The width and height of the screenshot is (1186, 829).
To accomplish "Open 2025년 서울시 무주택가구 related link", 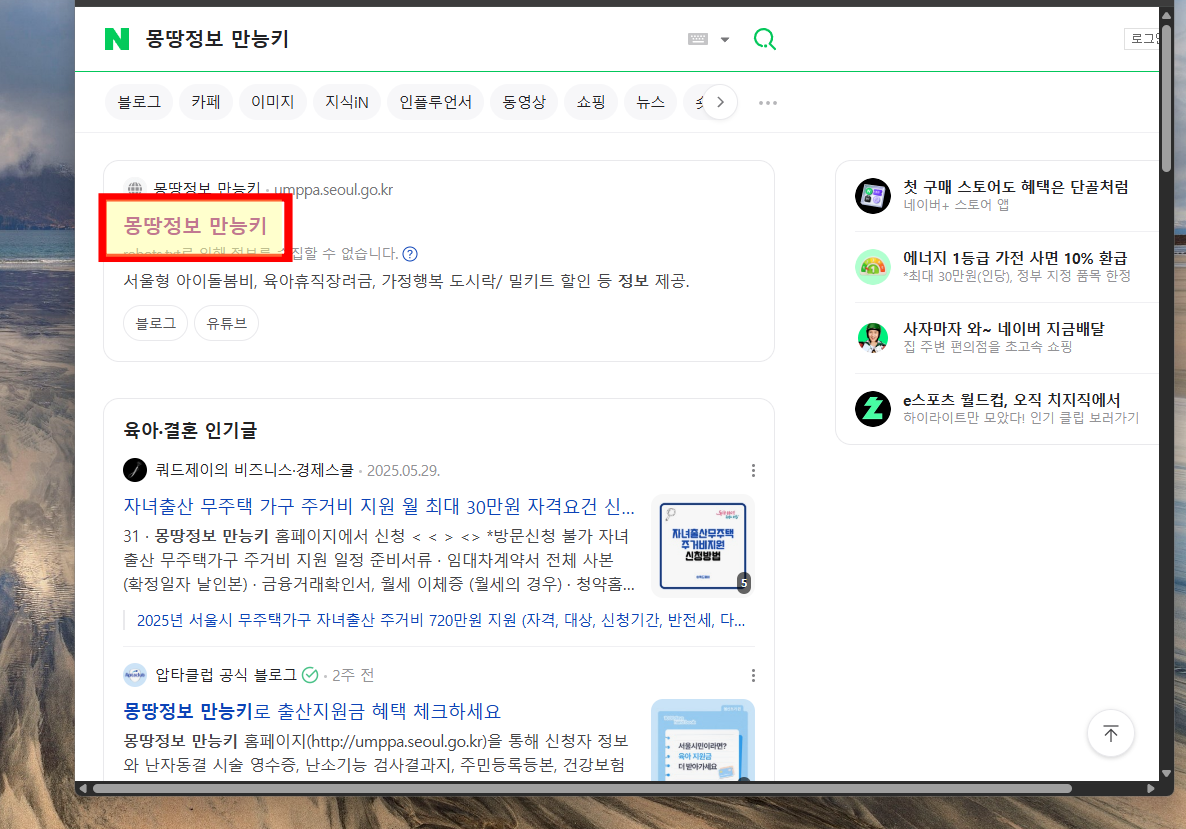I will tap(440, 620).
